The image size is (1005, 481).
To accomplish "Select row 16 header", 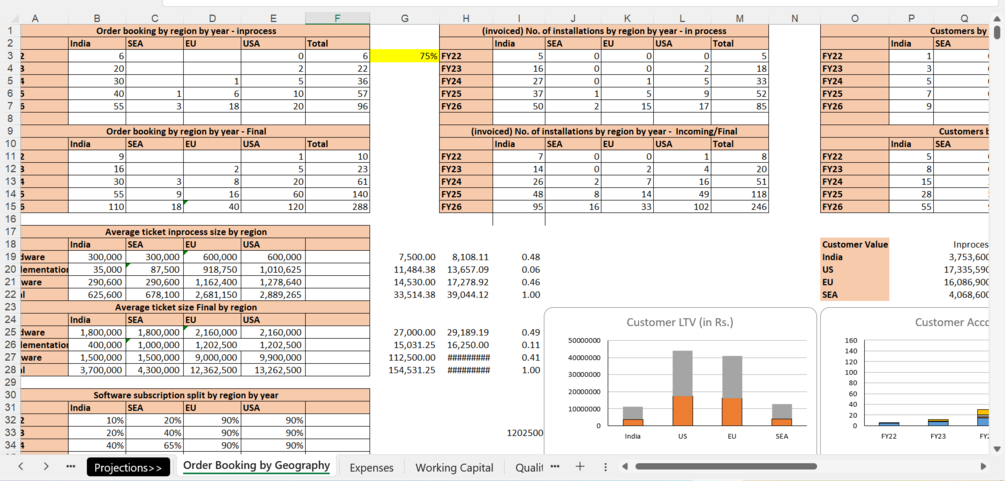I will 10,219.
